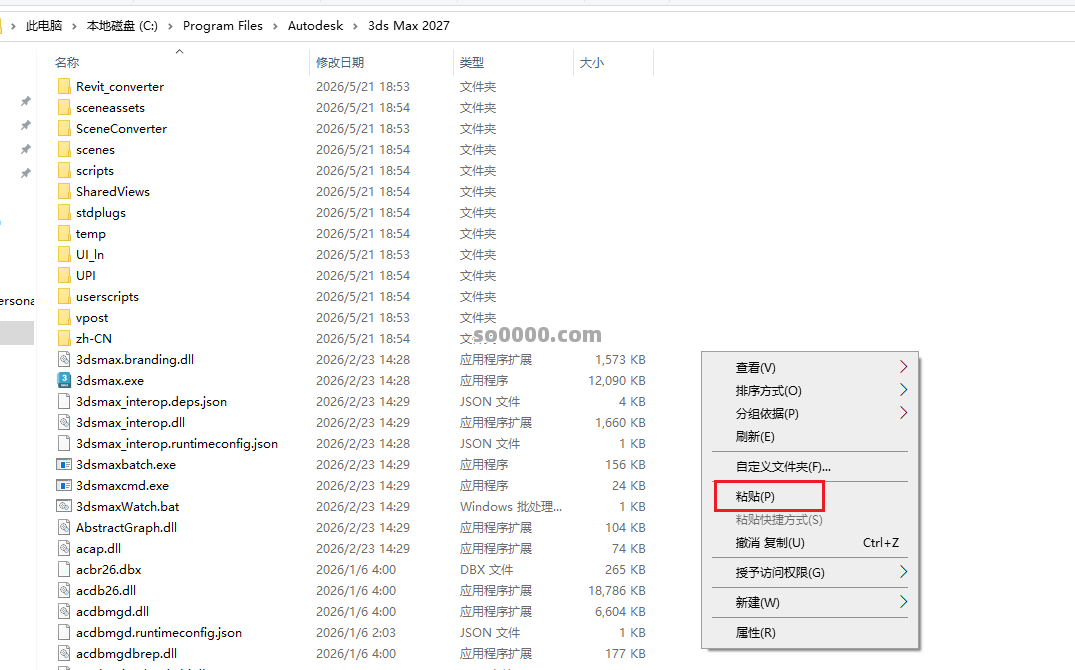The height and width of the screenshot is (670, 1075).
Task: Expand the 分组依据(P) submenu arrow
Action: (x=903, y=413)
